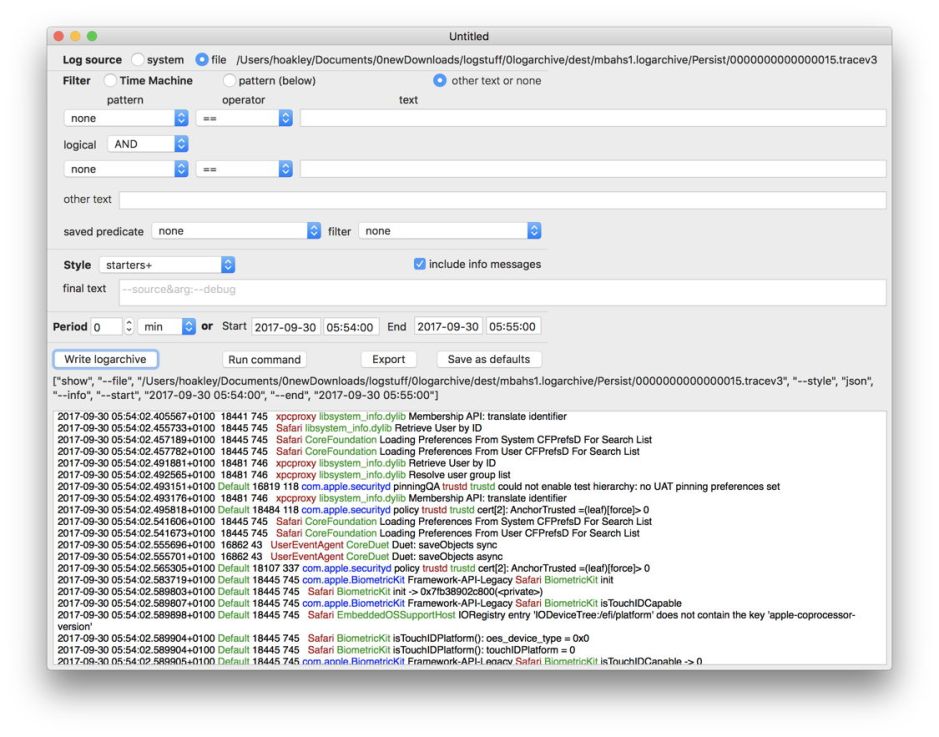Click into the other text input field
Image resolution: width=939 pixels, height=737 pixels.
(502, 200)
